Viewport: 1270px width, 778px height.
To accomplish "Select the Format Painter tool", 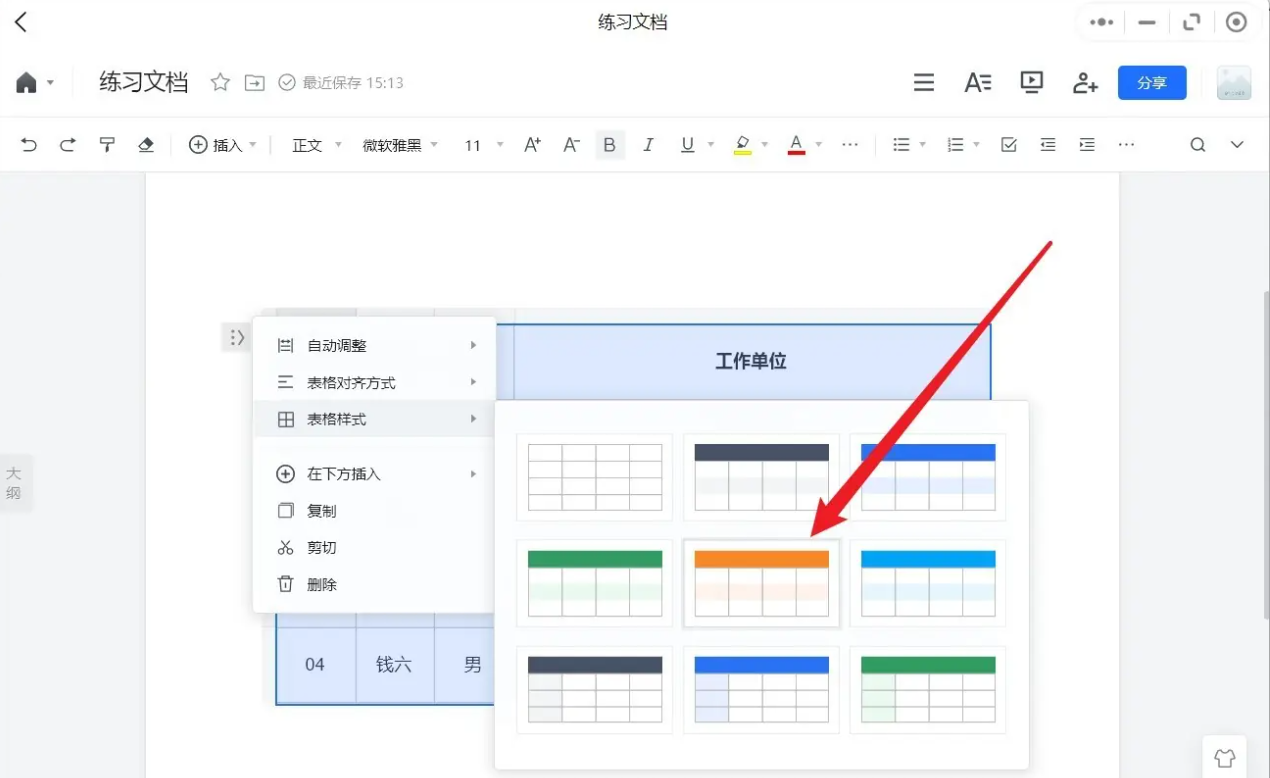I will click(x=107, y=144).
